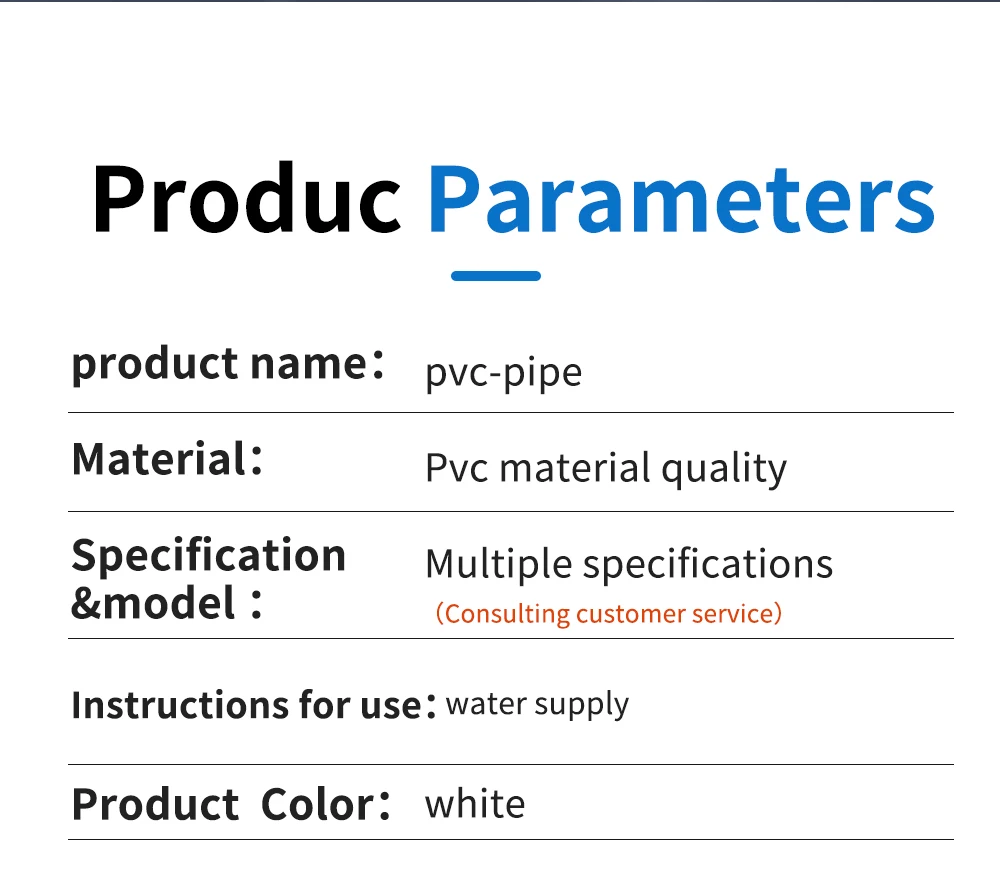Select the "water supply" value text
The height and width of the screenshot is (873, 1000).
[537, 703]
